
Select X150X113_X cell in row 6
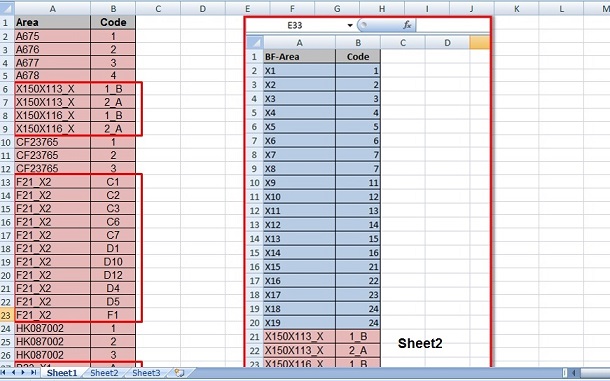pos(53,89)
